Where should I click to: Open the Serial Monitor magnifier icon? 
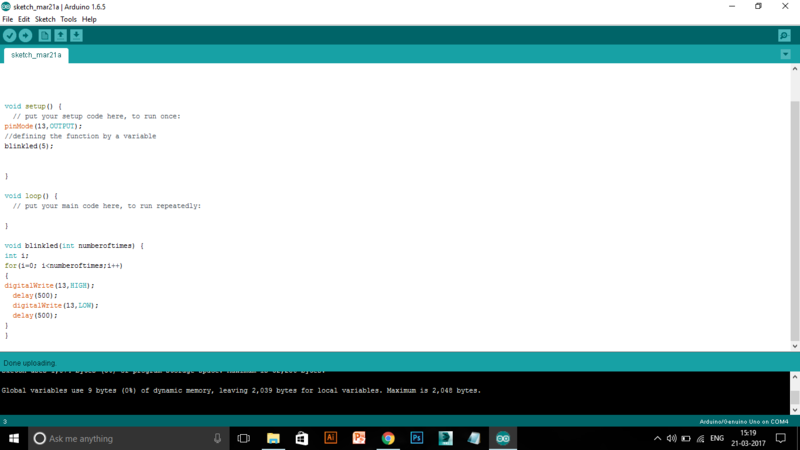[x=784, y=36]
